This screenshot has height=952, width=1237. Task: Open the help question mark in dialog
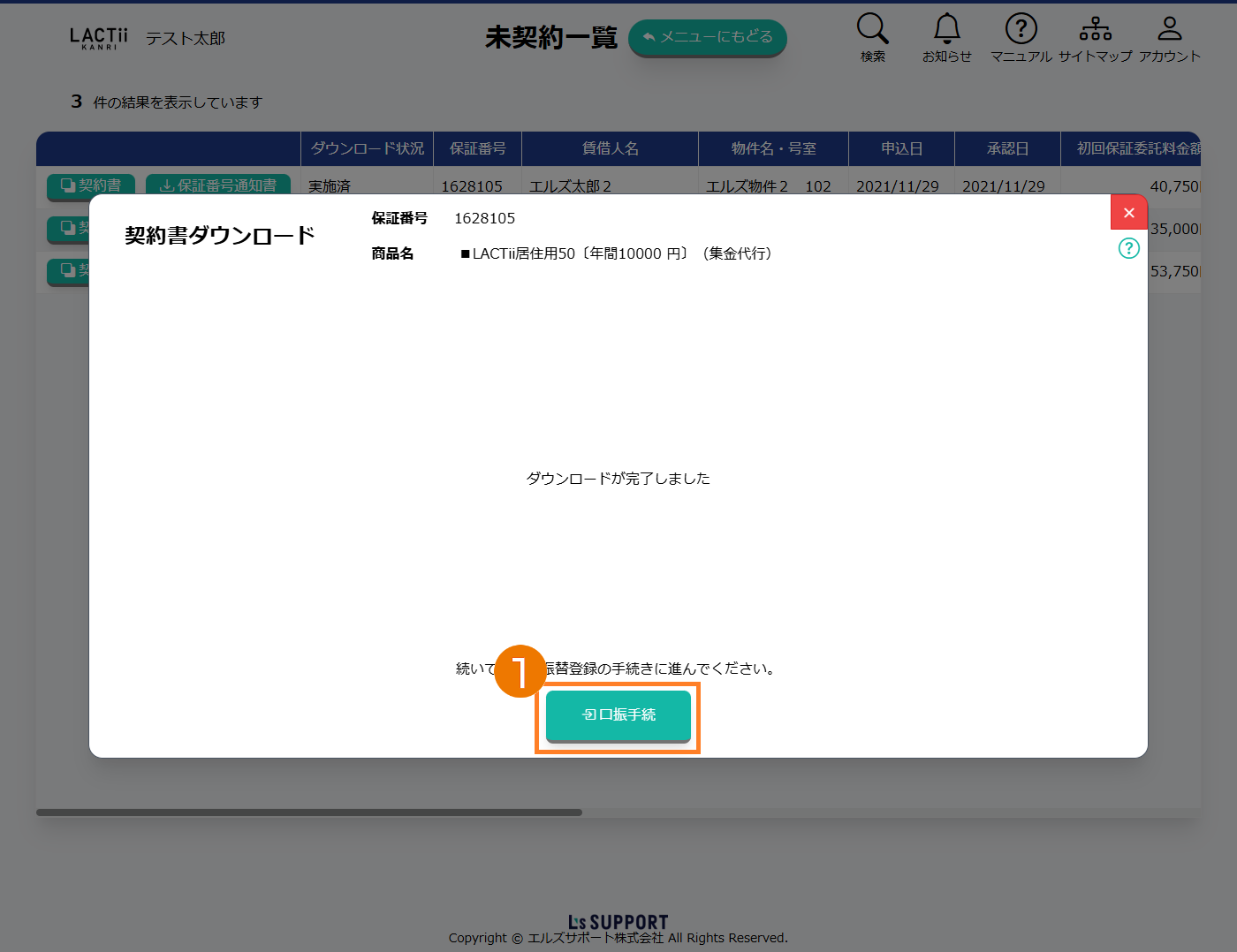tap(1128, 248)
